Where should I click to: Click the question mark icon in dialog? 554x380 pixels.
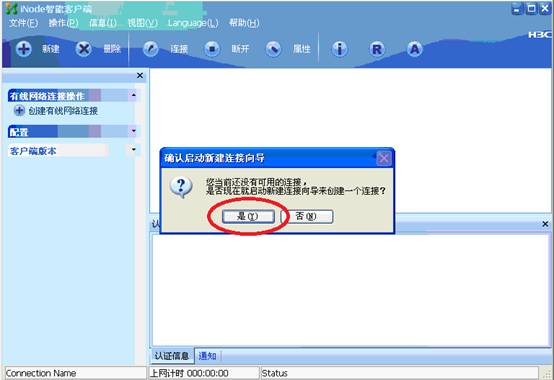point(181,187)
